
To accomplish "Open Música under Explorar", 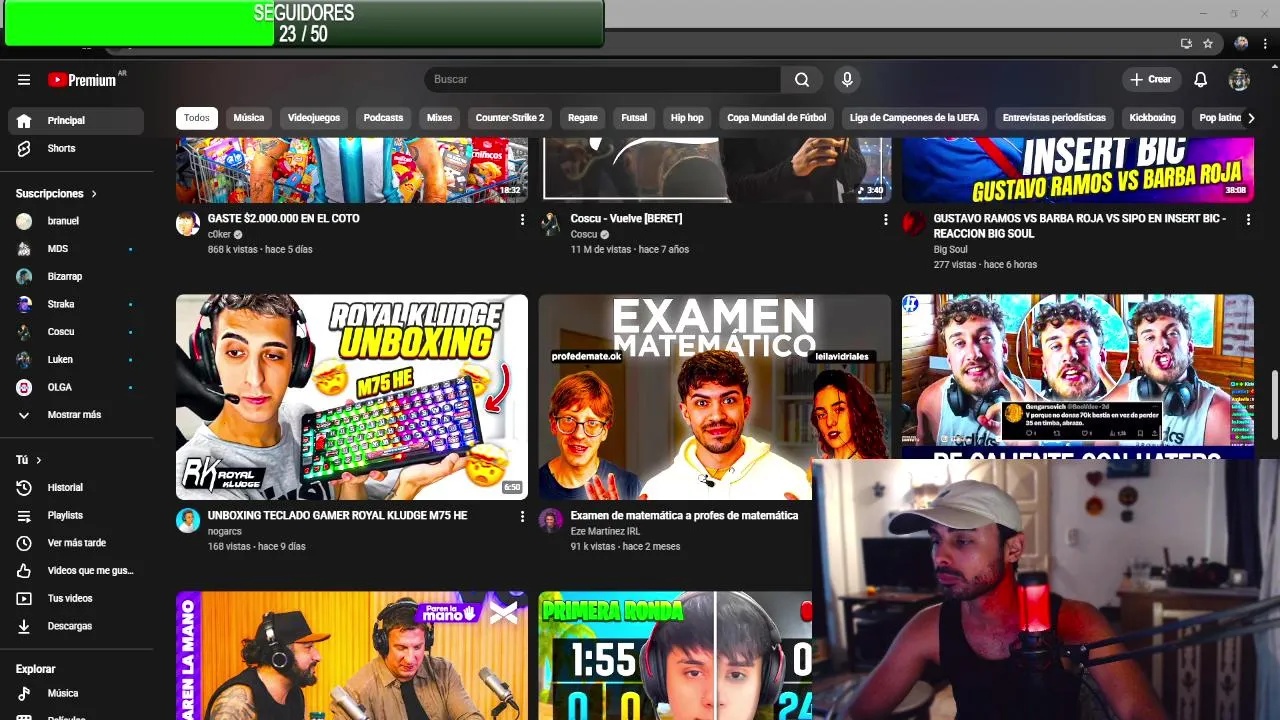I will (x=76, y=693).
